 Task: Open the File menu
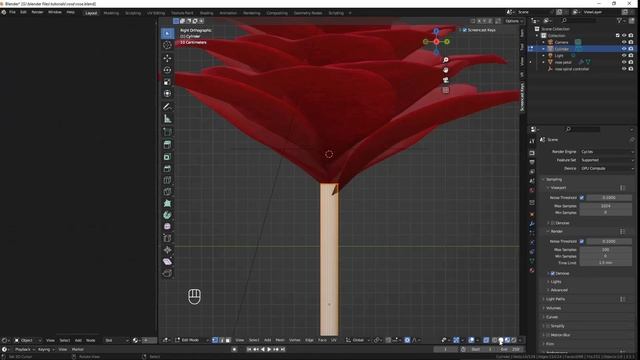[x=12, y=13]
